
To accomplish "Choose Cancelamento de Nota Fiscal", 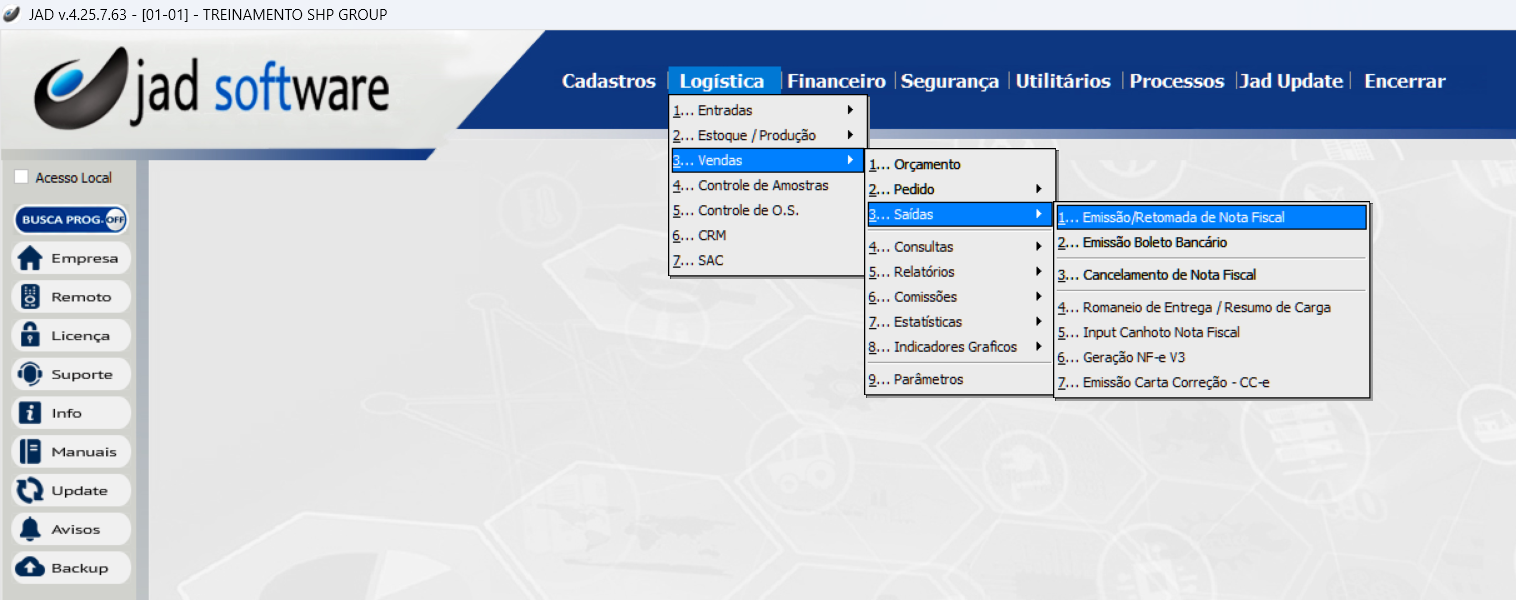I will click(x=1169, y=275).
